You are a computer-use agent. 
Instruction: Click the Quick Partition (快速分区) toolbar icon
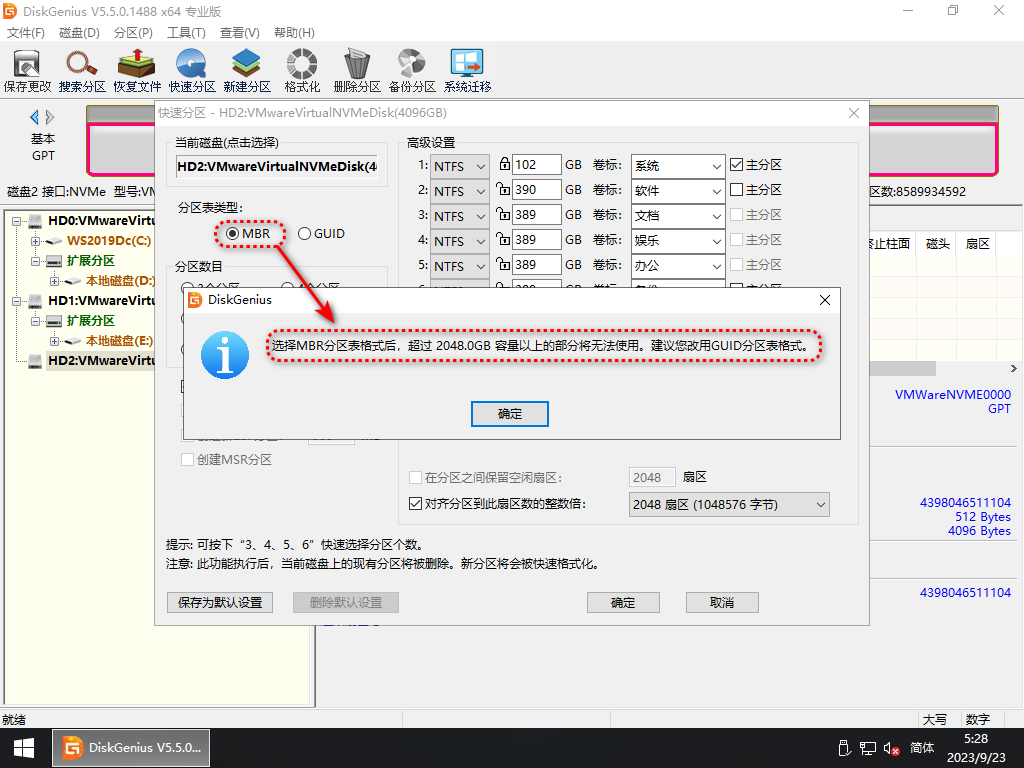pyautogui.click(x=192, y=71)
